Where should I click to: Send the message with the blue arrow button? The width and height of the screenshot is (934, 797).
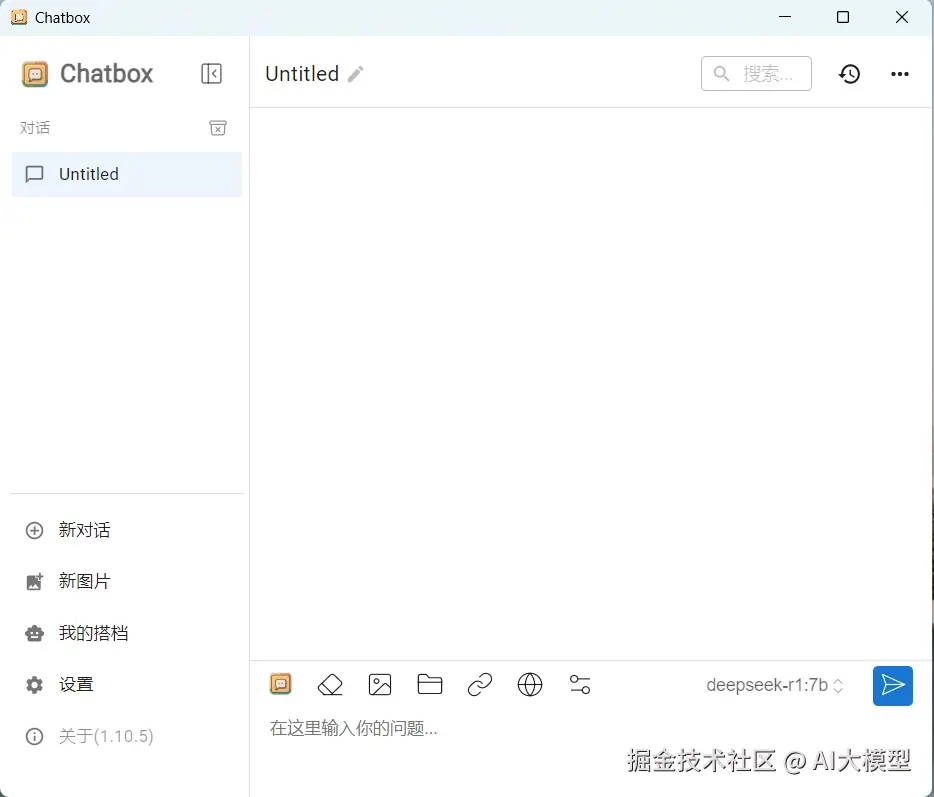pos(892,686)
